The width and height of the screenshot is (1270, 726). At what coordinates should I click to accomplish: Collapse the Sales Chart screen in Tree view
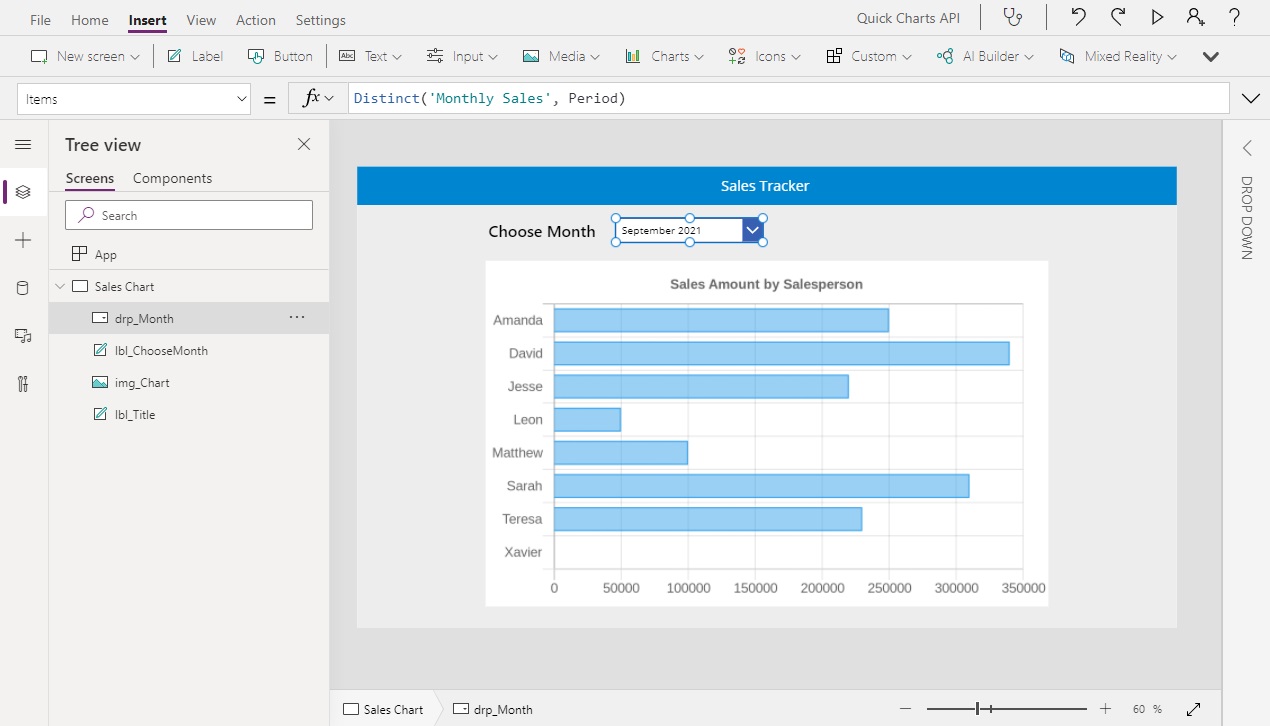tap(60, 286)
